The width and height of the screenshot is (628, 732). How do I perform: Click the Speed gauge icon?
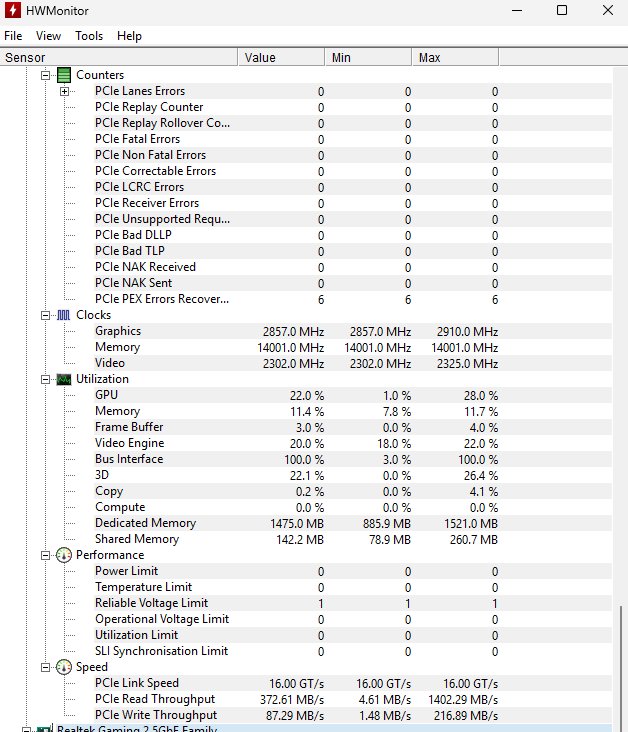pyautogui.click(x=64, y=667)
